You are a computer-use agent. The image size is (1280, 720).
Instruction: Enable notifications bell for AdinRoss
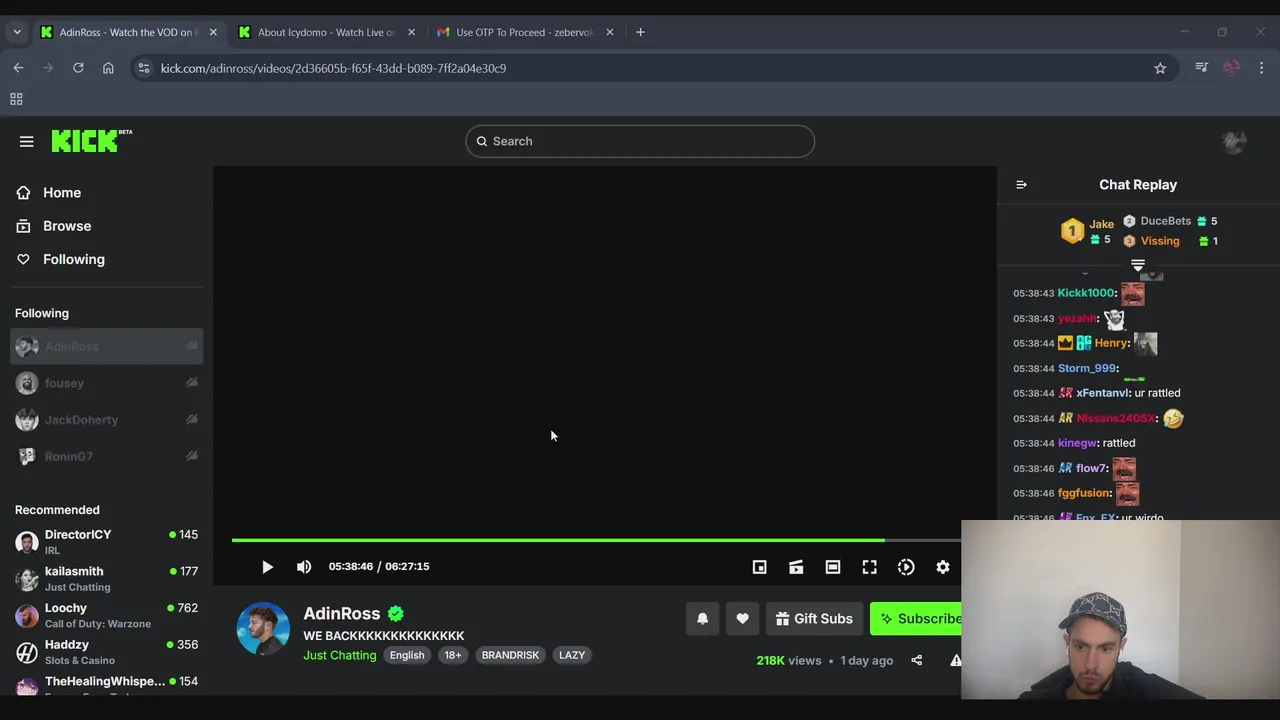(702, 619)
